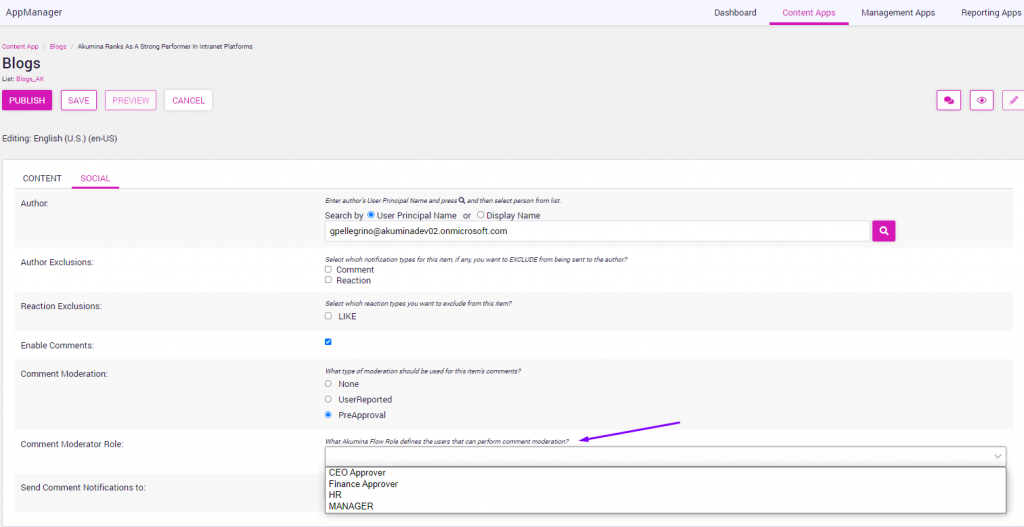Check the Comment author exclusion box
This screenshot has width=1024, height=527.
click(329, 270)
